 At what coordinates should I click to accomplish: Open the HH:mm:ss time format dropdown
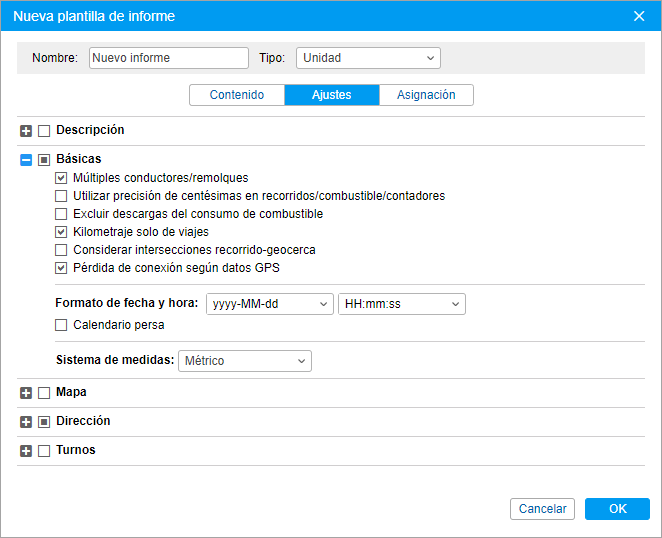click(x=402, y=304)
